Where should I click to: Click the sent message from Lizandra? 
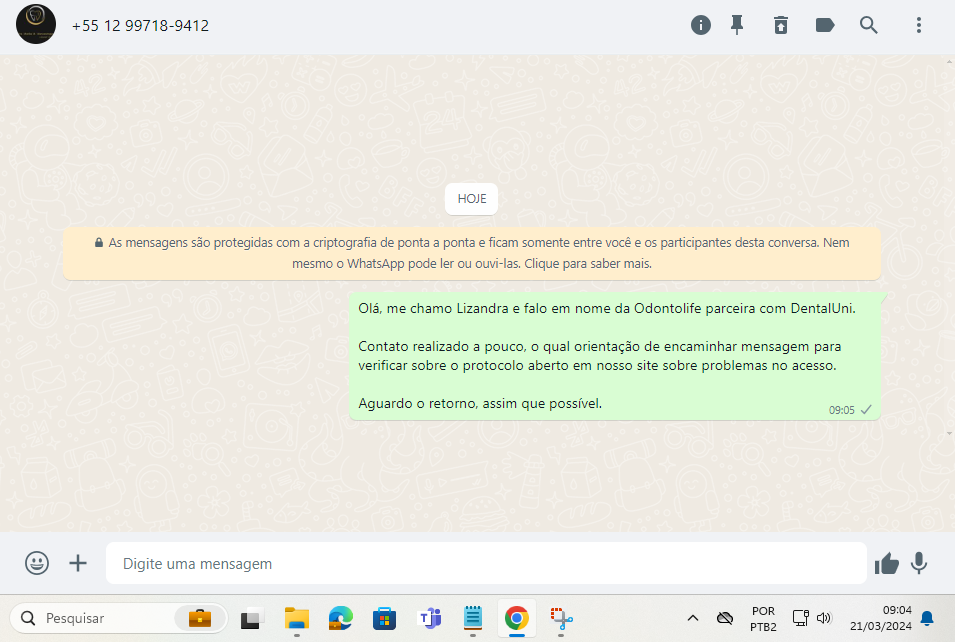point(615,356)
